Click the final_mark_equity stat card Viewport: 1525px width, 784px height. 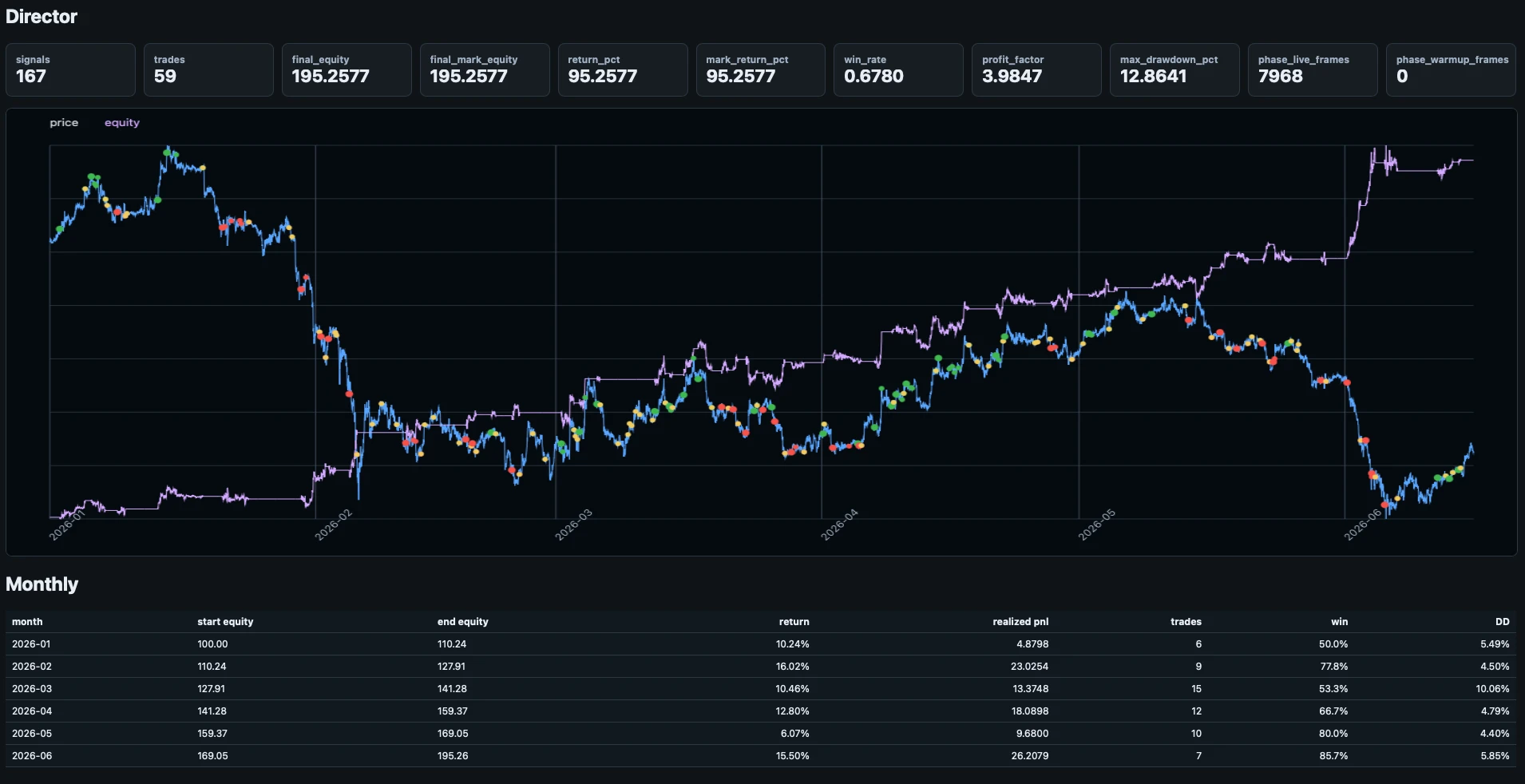coord(485,69)
